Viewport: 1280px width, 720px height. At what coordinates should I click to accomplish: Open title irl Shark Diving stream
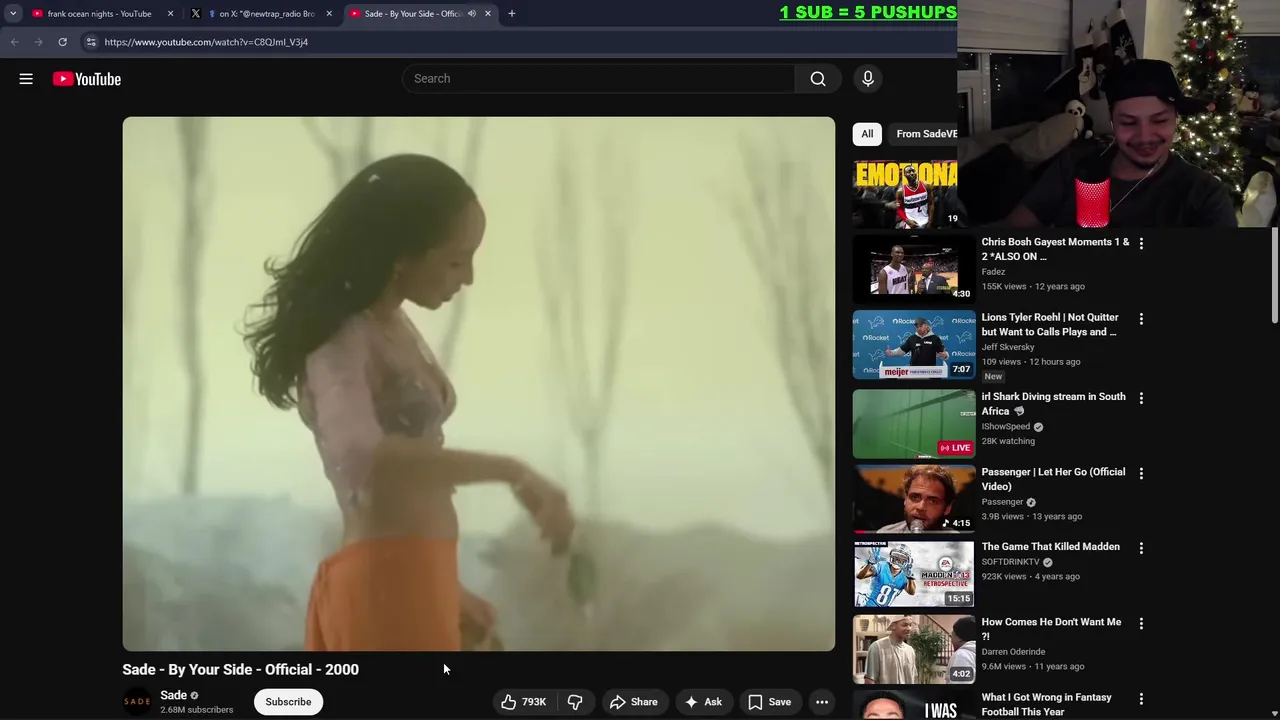(x=1053, y=403)
